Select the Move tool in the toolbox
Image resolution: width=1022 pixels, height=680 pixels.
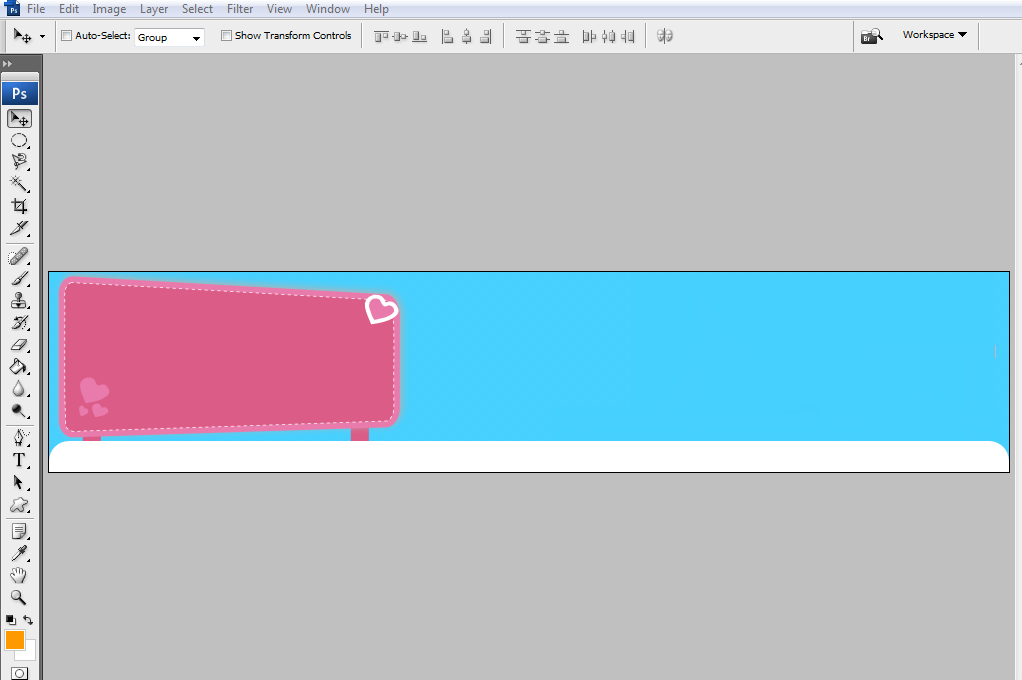pyautogui.click(x=20, y=119)
